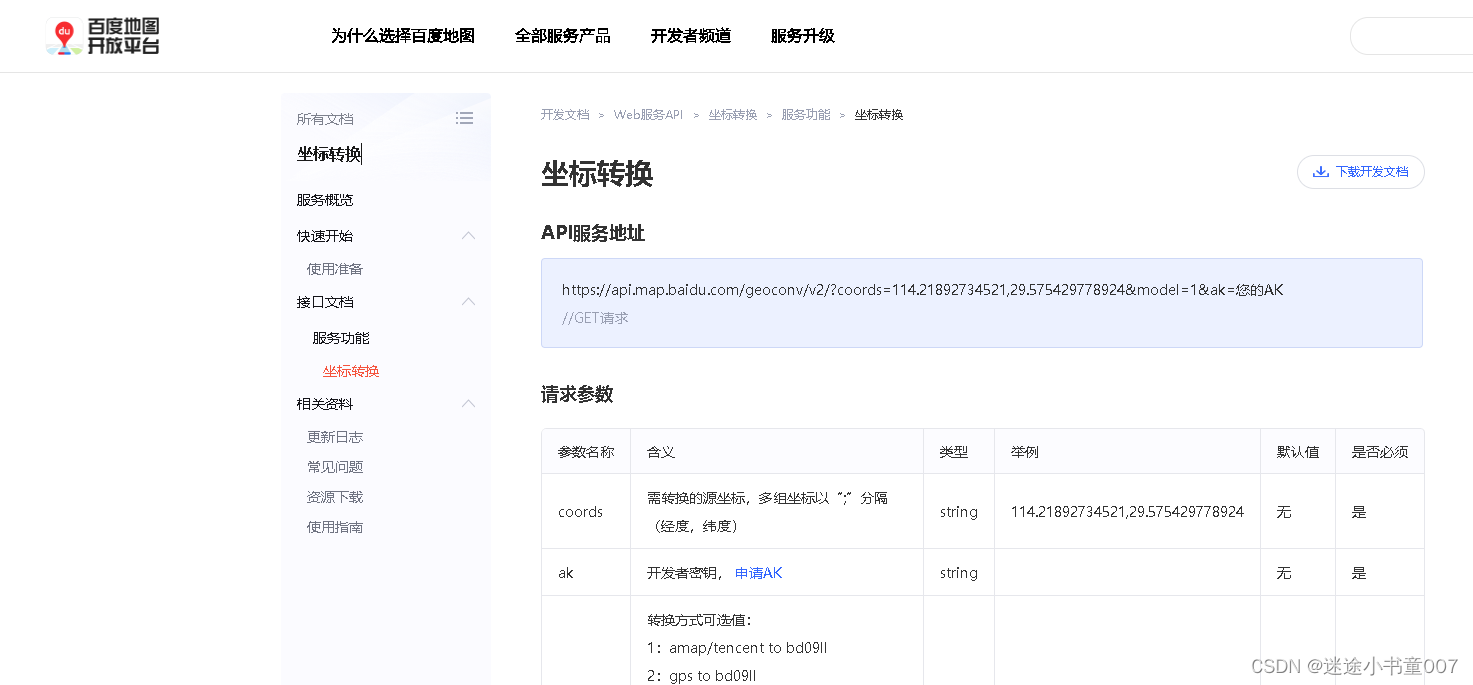The height and width of the screenshot is (685, 1473).
Task: Click the API服务地址 heading
Action: click(x=593, y=233)
